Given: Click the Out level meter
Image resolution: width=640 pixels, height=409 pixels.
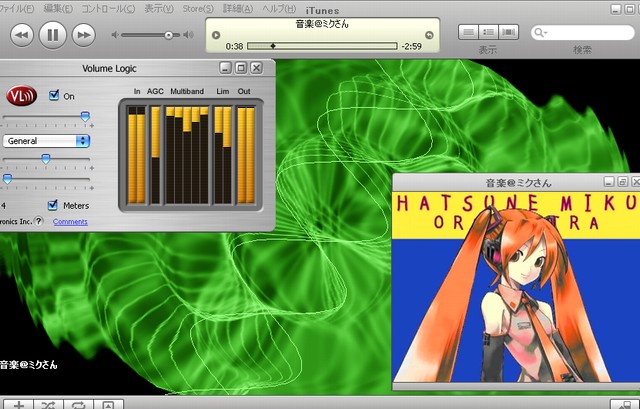Looking at the screenshot, I should click(x=246, y=155).
